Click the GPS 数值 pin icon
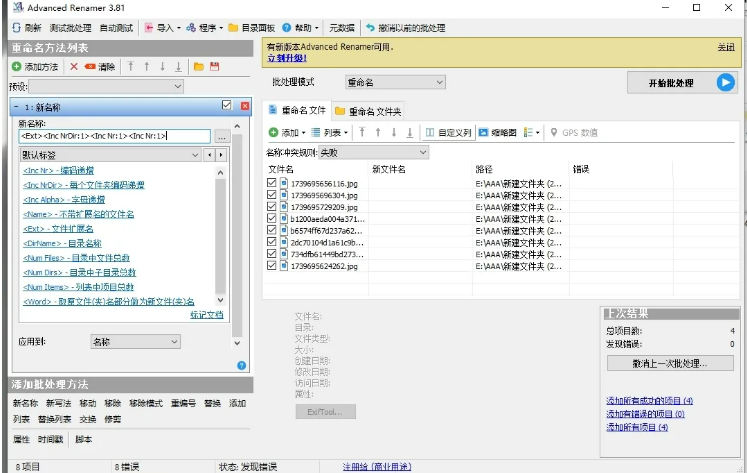The image size is (747, 473). point(554,132)
